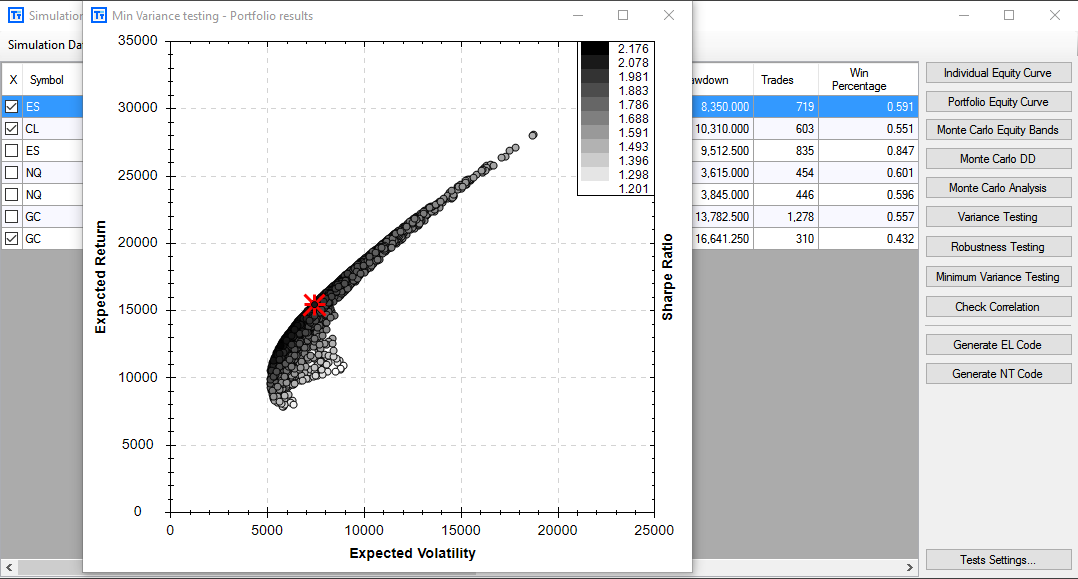Uncheck the last GC row checkbox
Screen dimensions: 1078x579
[12, 239]
